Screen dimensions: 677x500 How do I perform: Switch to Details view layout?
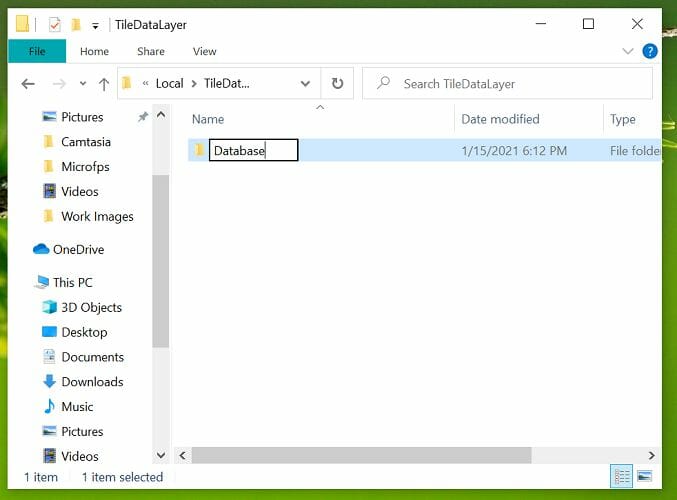[621, 476]
